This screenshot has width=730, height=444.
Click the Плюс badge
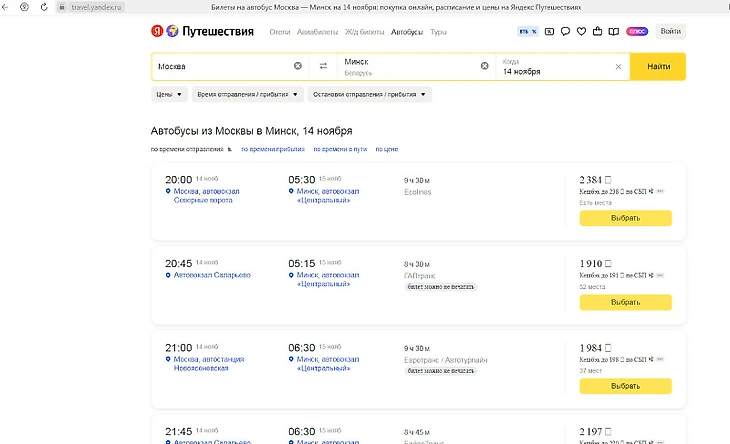pyautogui.click(x=637, y=32)
